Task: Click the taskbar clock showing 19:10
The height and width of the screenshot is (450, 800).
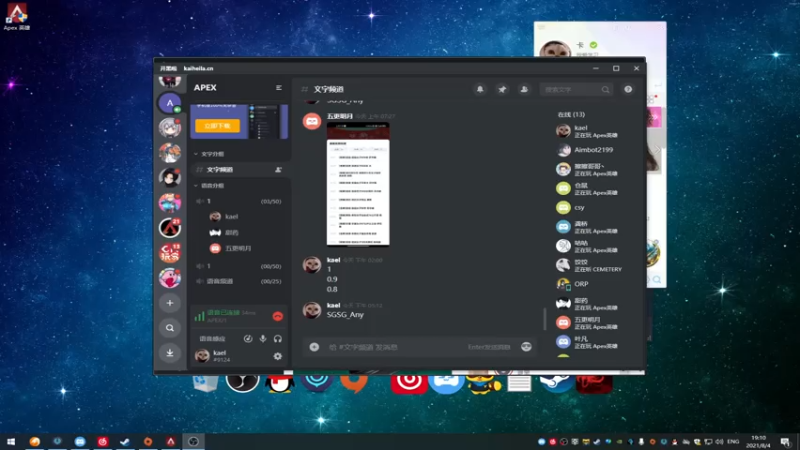Action: pos(759,442)
